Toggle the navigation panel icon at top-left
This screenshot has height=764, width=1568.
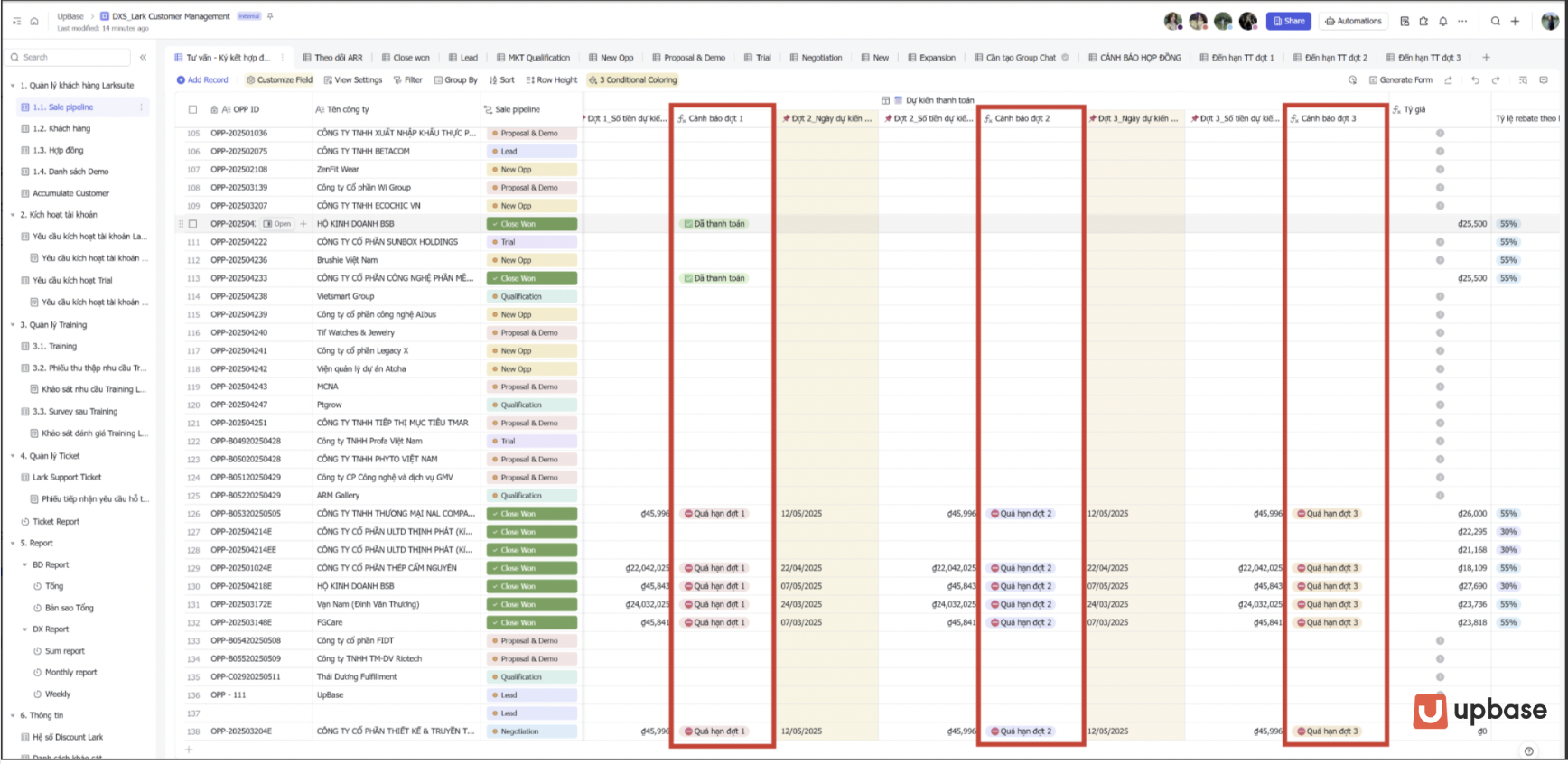coord(16,21)
